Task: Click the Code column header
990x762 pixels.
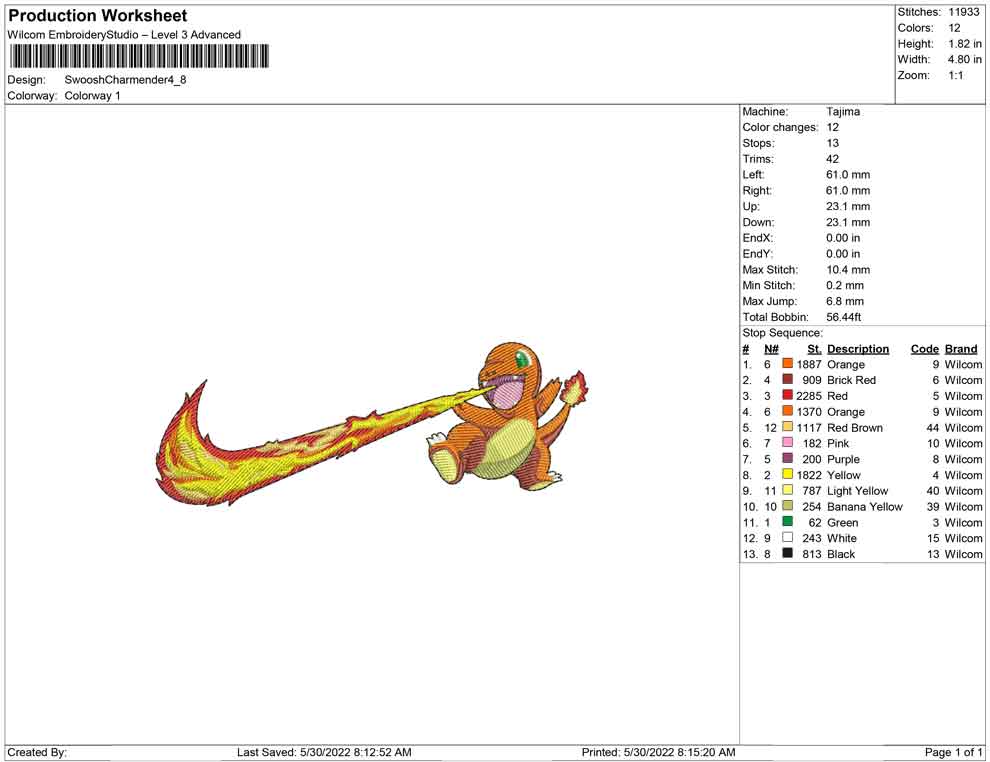Action: [x=924, y=349]
